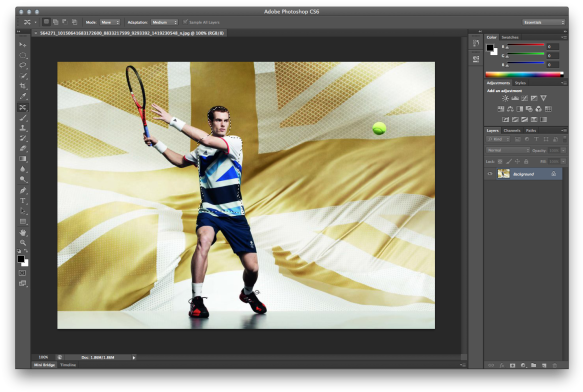583x392 pixels.
Task: Select the Pen tool
Action: click(x=23, y=190)
